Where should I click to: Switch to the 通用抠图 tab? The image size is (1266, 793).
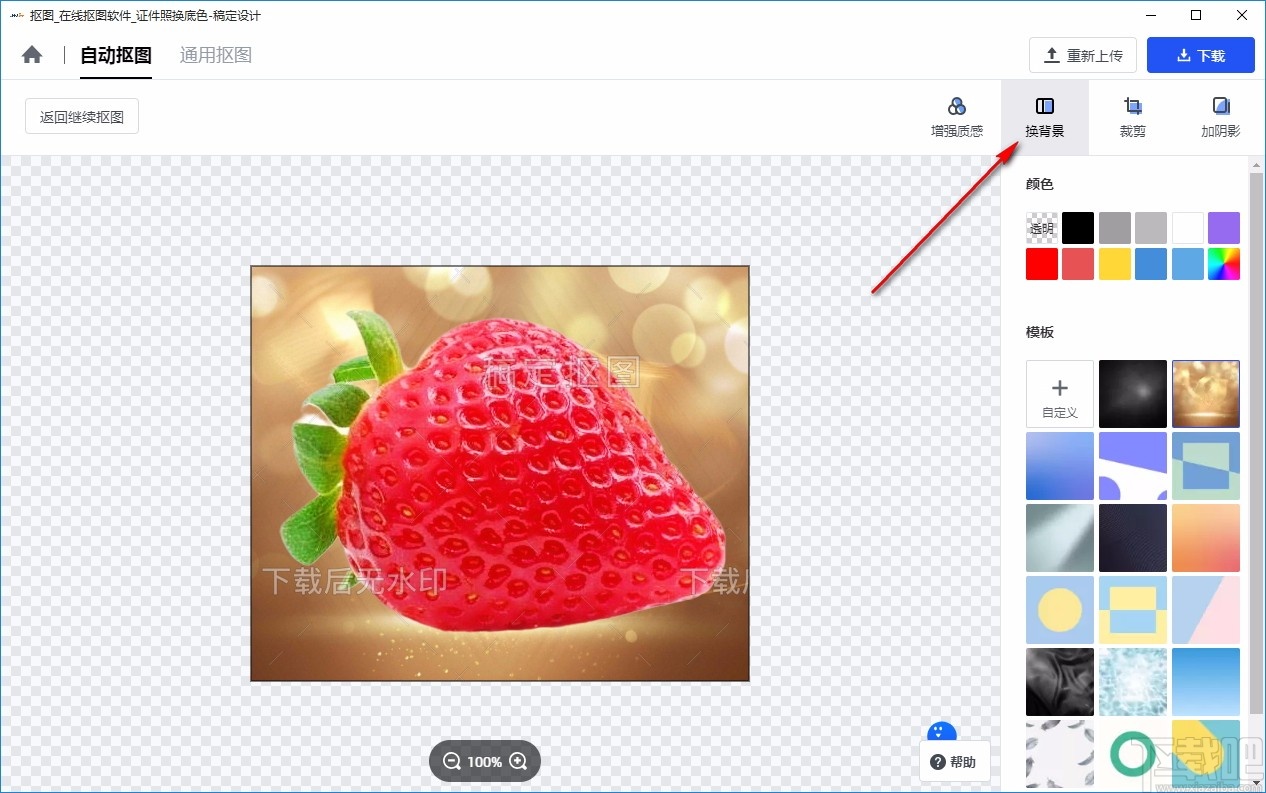(216, 55)
